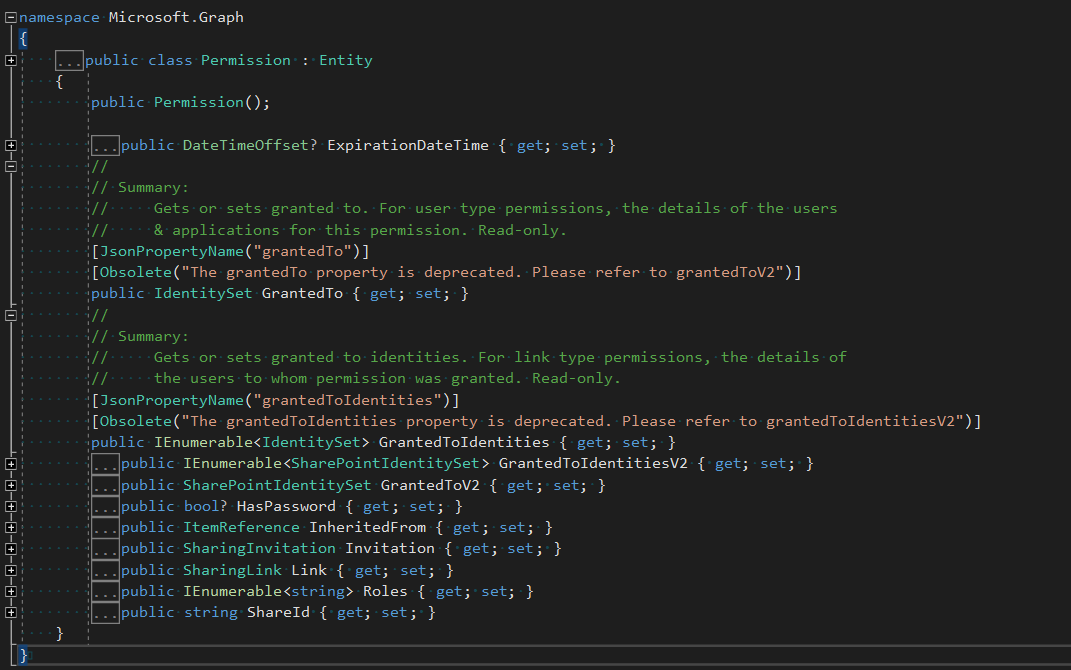Screen dimensions: 1071x670
Task: Click the Obsolete attribute mentioning grantedToV2
Action: [x=446, y=273]
